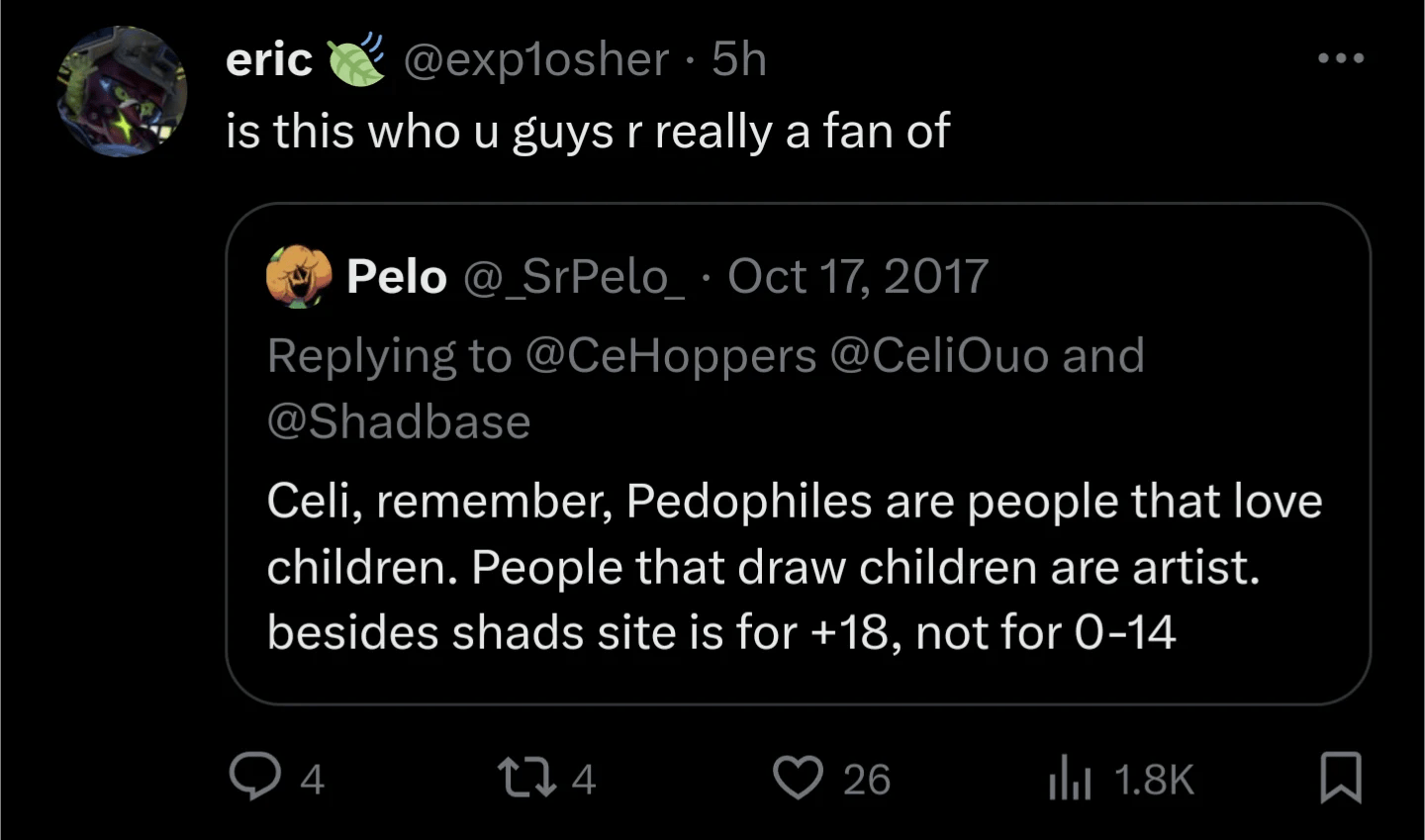Click the main tweet text by eric

[588, 131]
